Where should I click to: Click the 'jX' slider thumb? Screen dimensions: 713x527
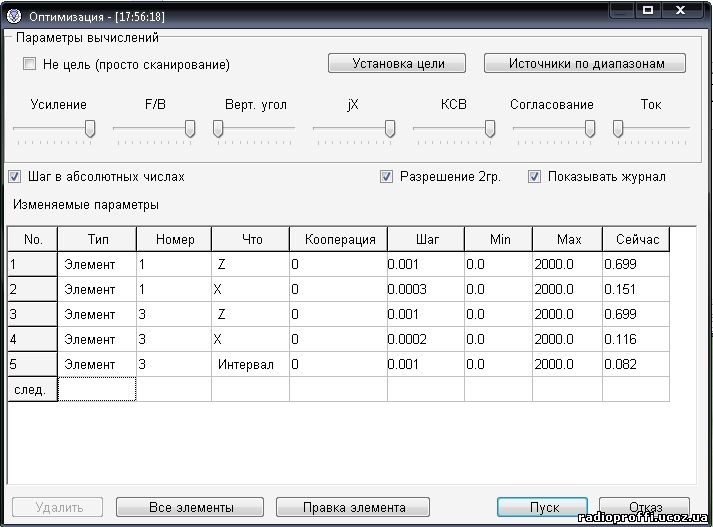tap(390, 129)
